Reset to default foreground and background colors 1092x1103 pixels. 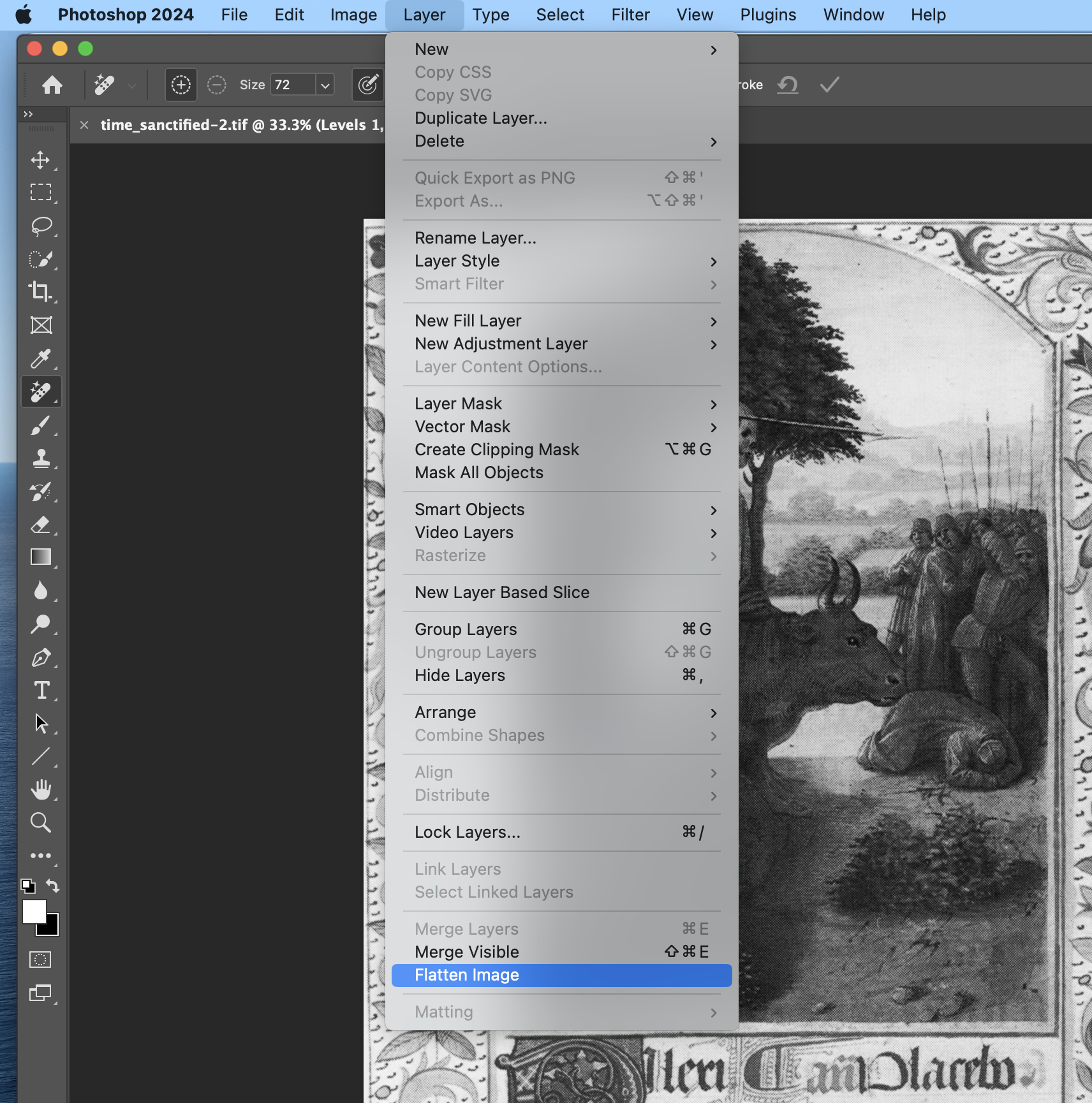click(28, 886)
